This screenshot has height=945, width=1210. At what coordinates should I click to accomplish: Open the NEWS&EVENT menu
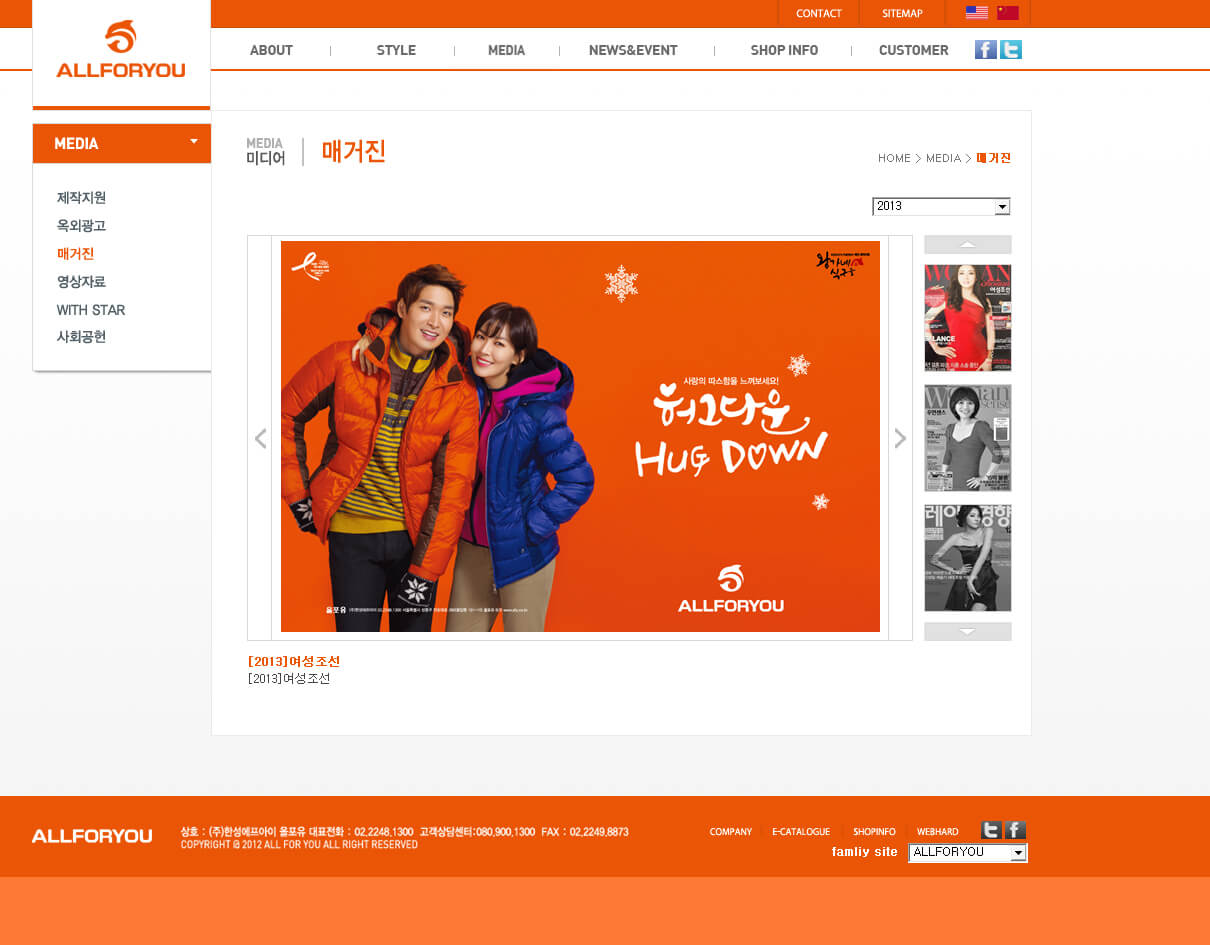tap(633, 50)
